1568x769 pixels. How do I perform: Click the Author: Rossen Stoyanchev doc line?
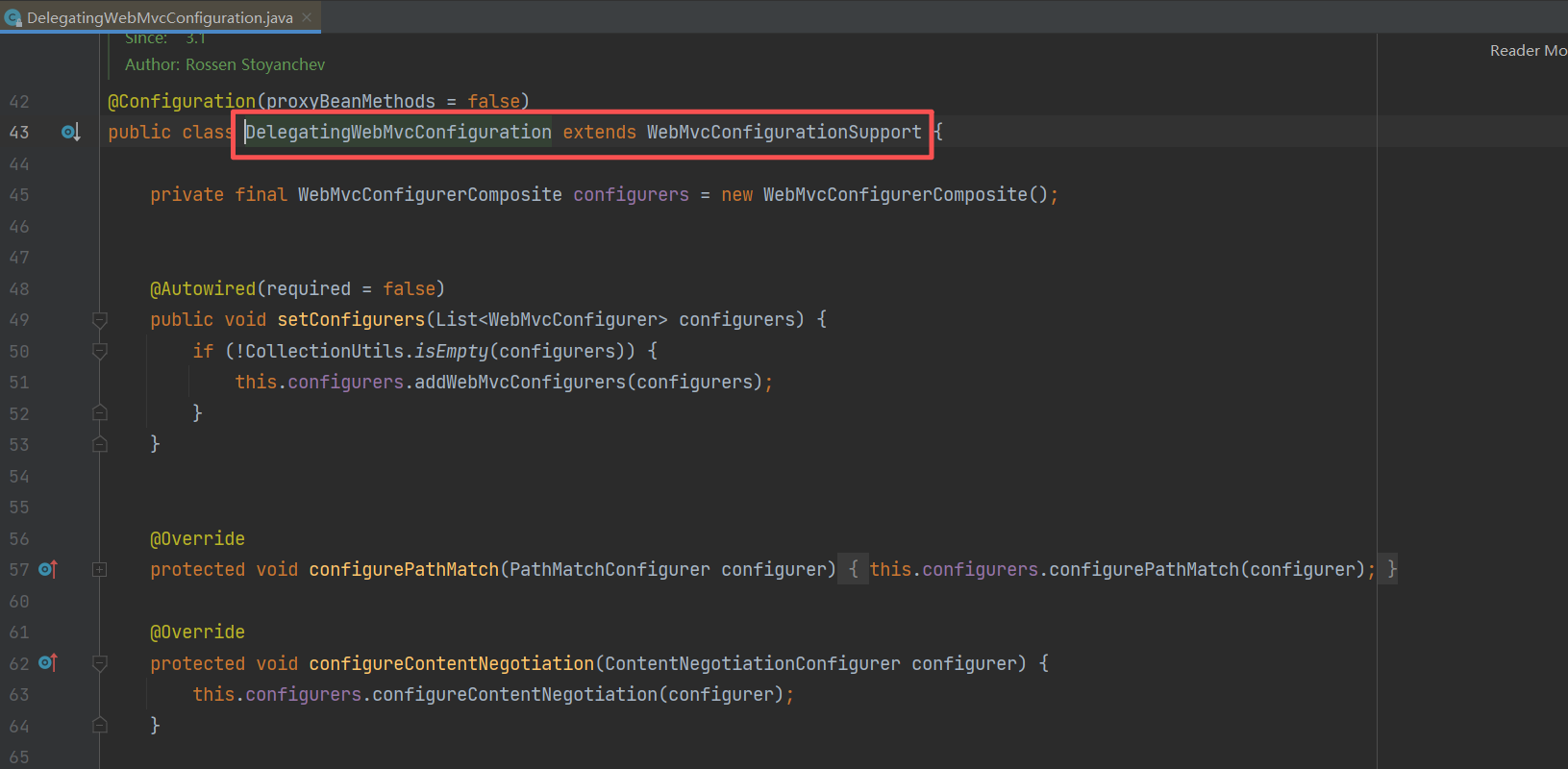coord(225,64)
